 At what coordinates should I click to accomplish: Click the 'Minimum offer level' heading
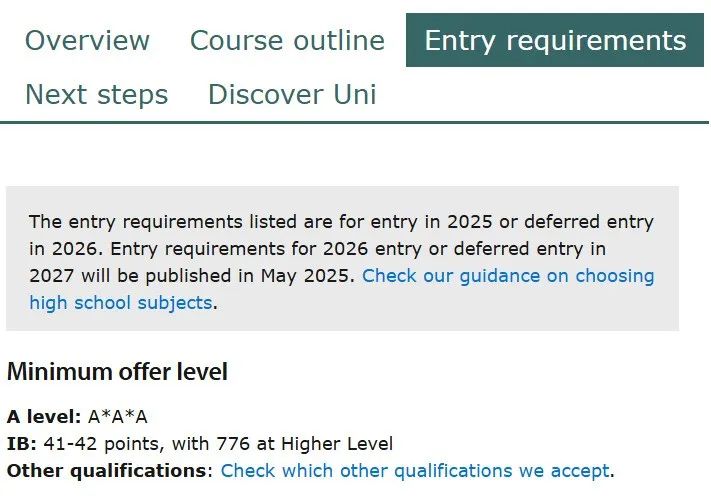tap(117, 372)
